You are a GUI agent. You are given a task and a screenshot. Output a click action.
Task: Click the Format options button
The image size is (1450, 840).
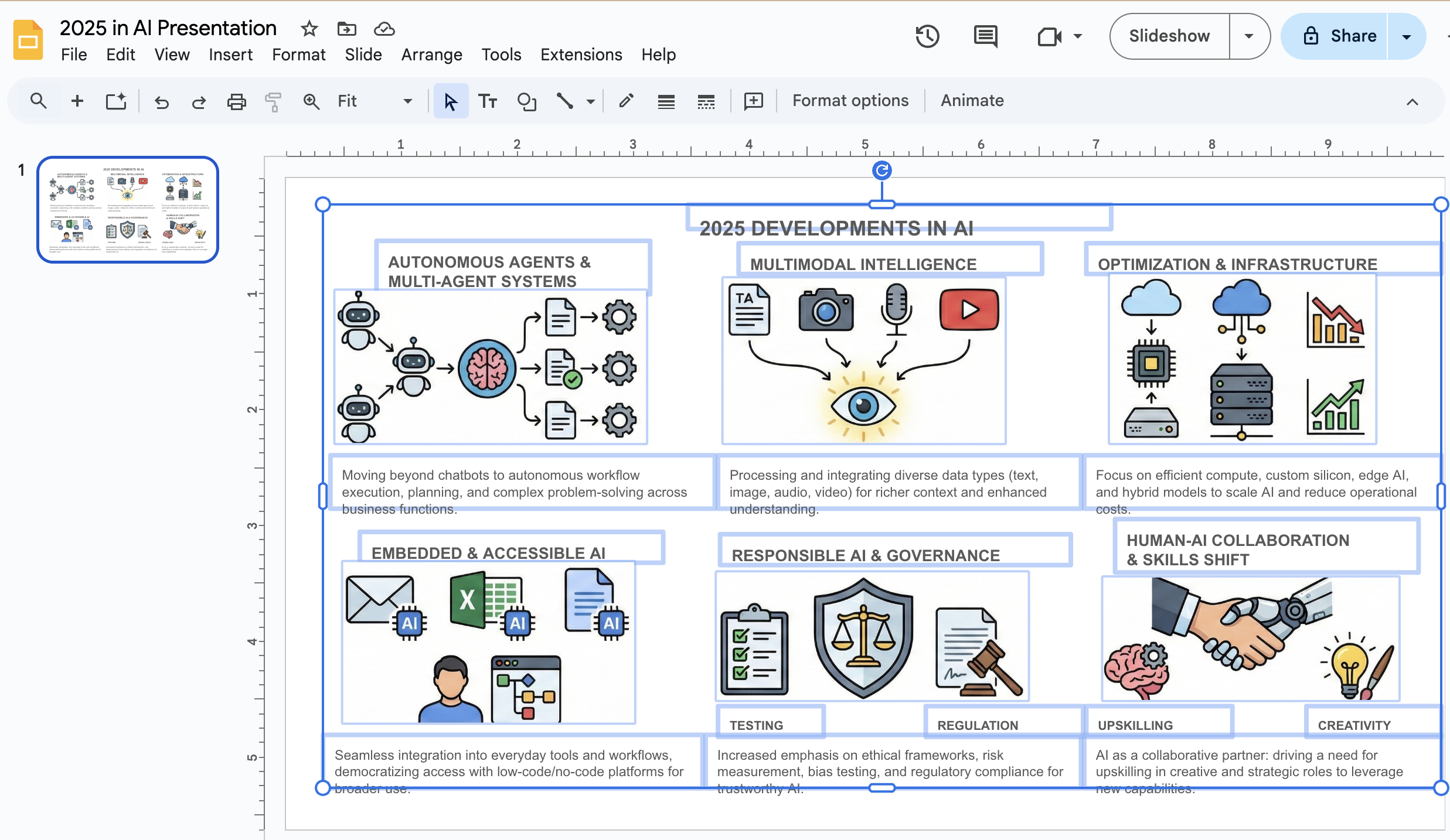850,101
